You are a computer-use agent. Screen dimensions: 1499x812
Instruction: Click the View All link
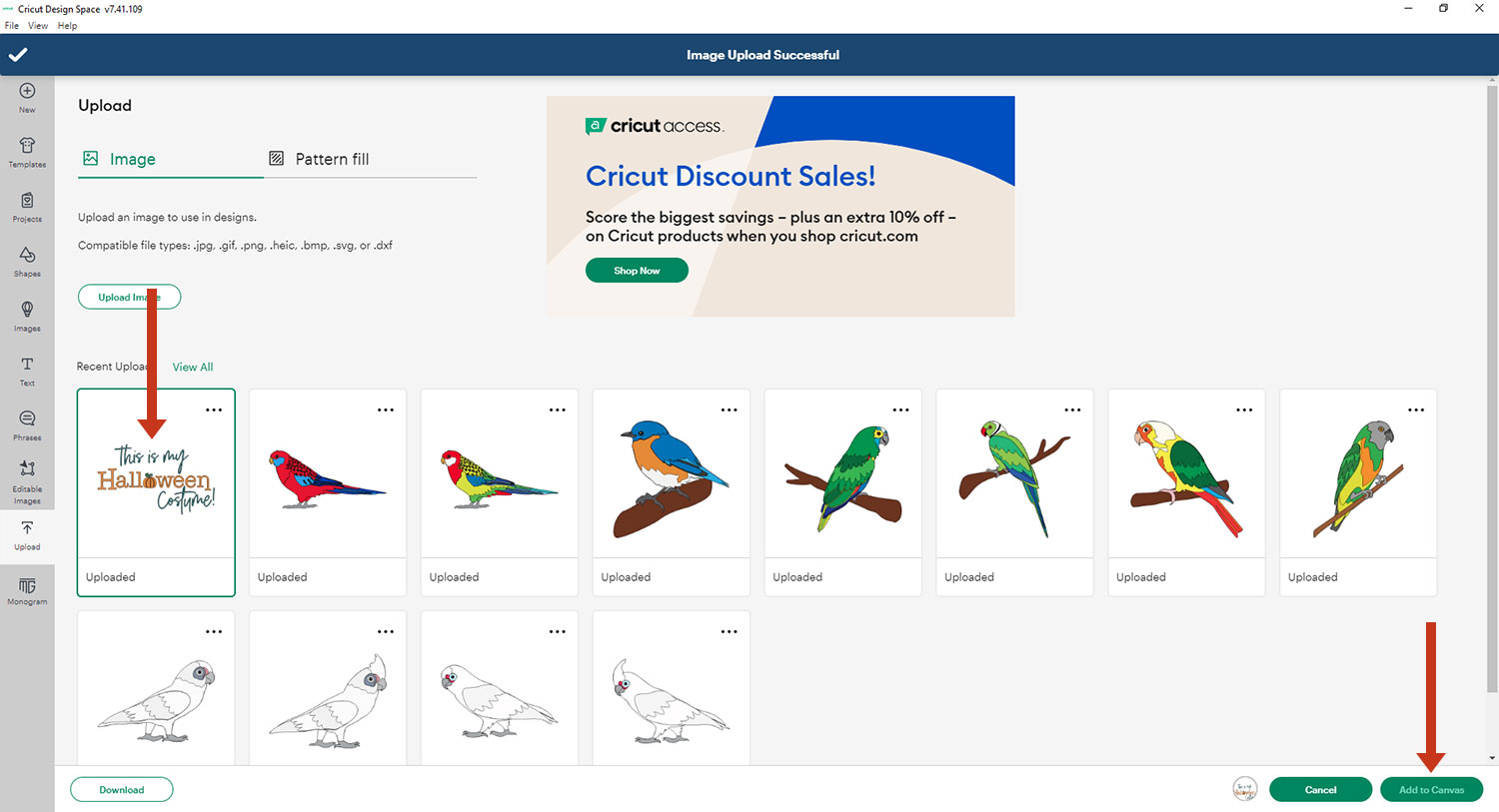[x=193, y=367]
